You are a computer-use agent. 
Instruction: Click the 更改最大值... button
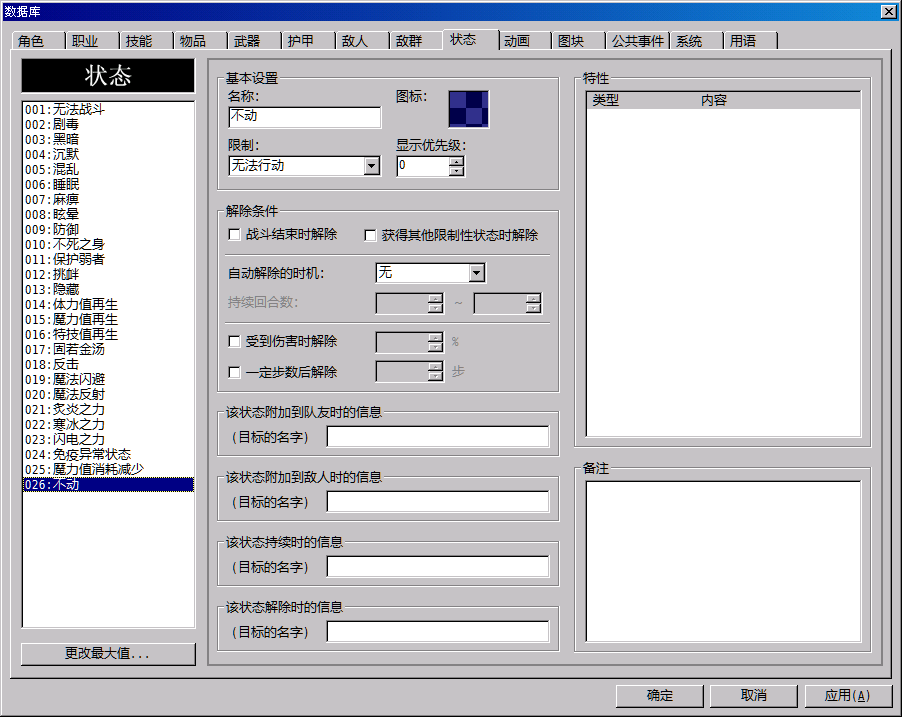pyautogui.click(x=108, y=654)
